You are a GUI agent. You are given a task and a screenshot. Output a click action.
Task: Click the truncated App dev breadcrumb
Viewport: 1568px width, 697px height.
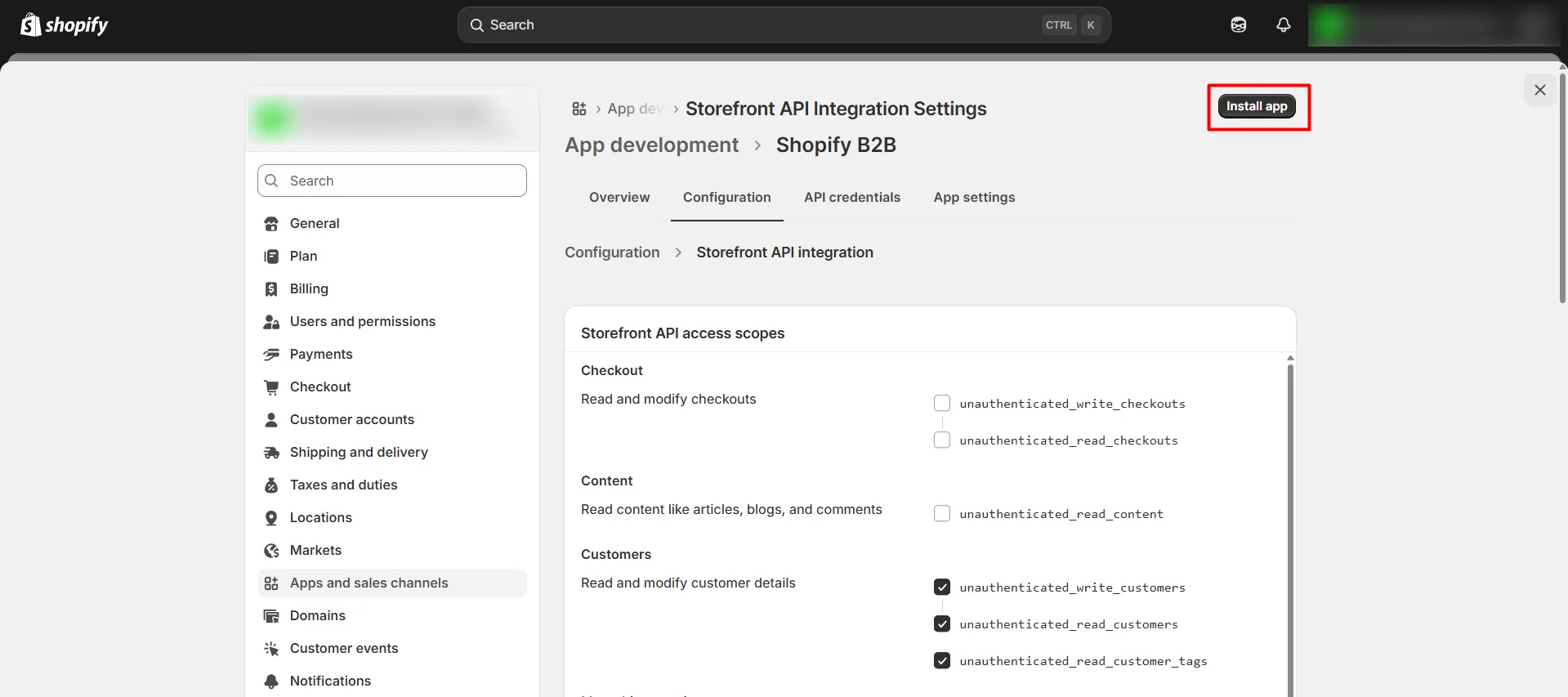(635, 109)
